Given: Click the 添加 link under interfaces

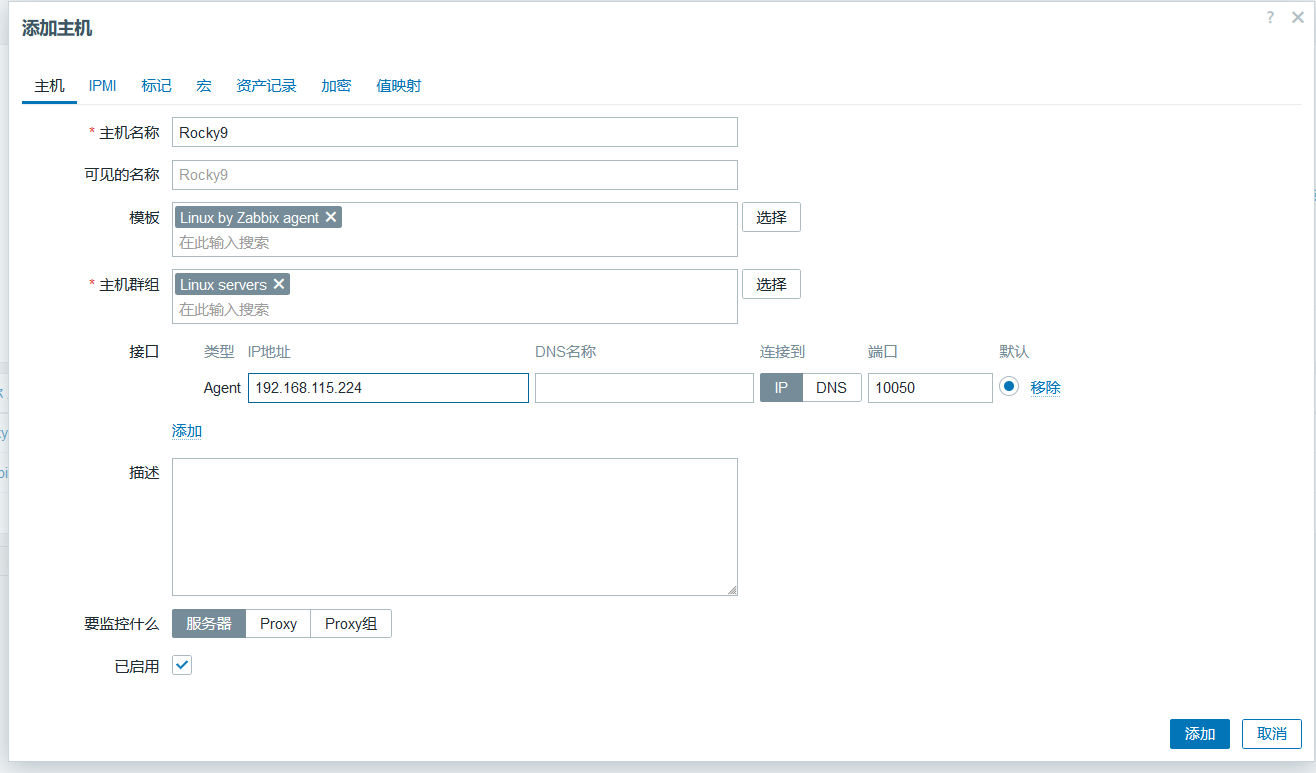Looking at the screenshot, I should coord(187,431).
